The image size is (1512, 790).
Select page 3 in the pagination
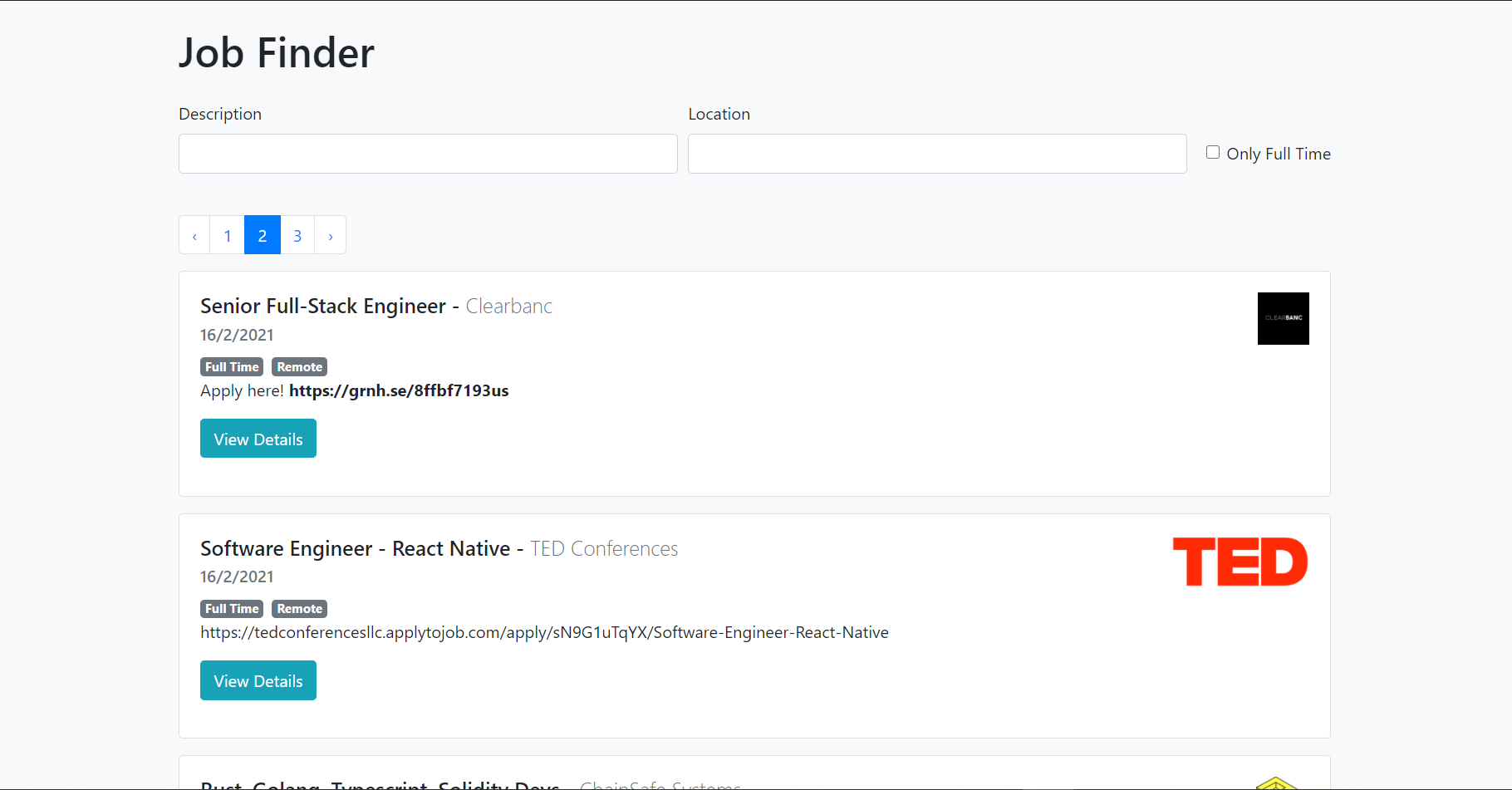coord(297,235)
